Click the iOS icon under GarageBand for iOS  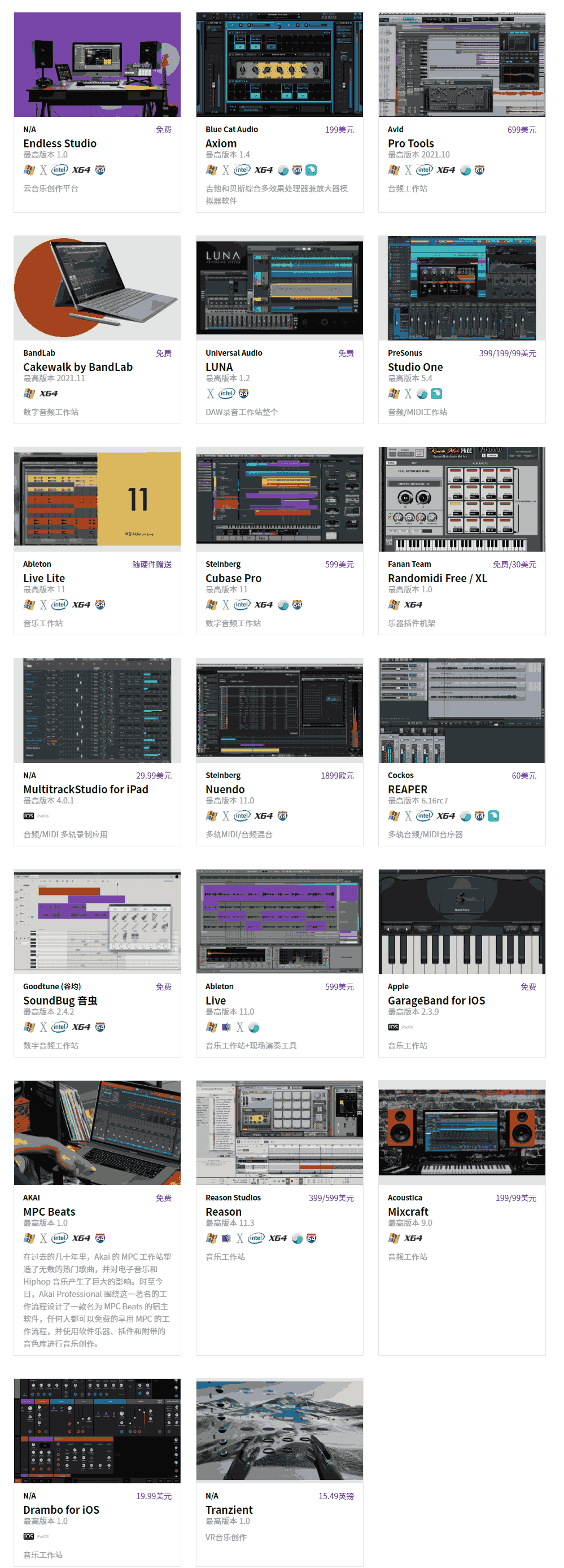[394, 1027]
